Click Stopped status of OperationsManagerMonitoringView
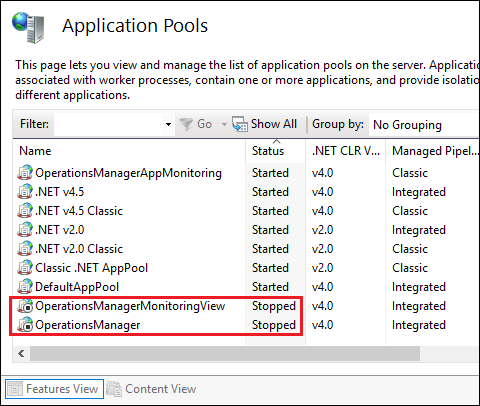The image size is (480, 406). click(x=274, y=306)
